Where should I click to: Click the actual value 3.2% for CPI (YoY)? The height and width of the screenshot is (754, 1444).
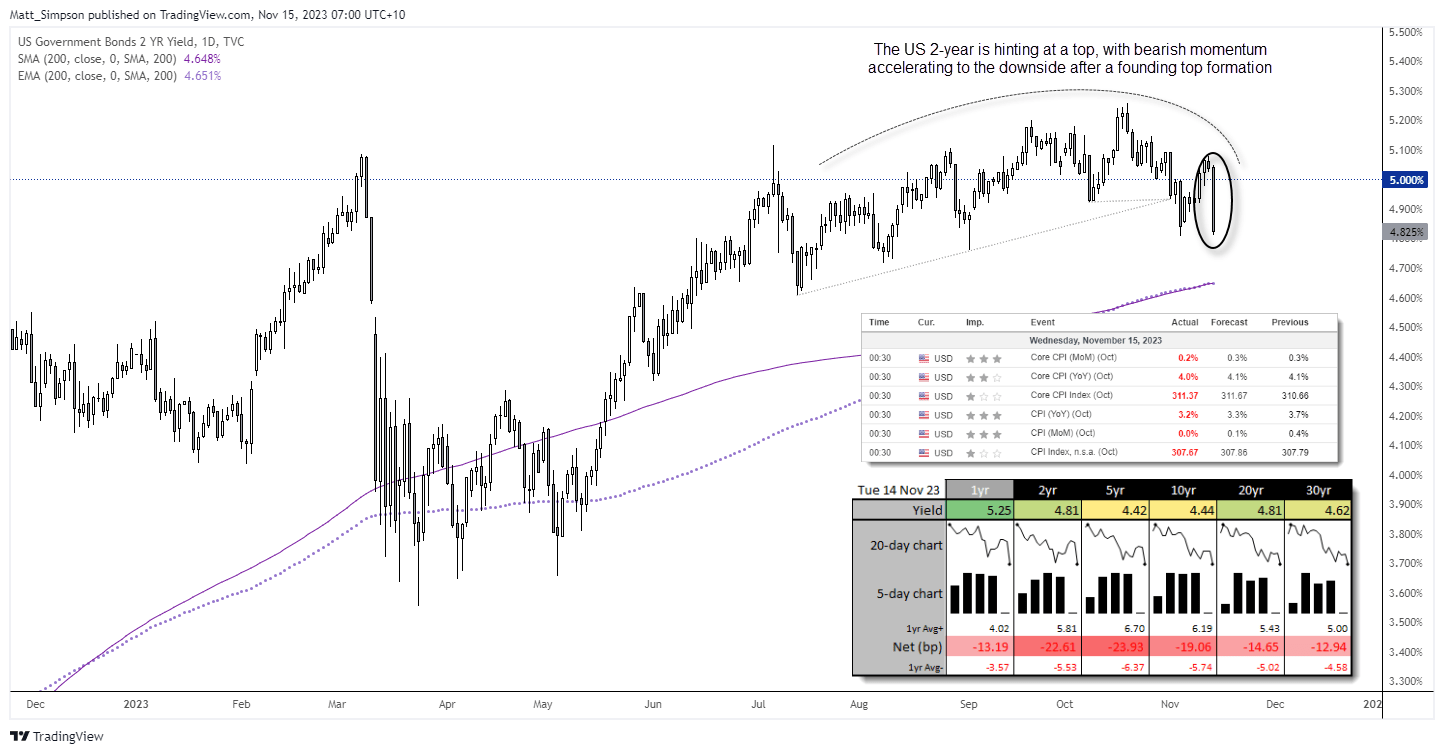tap(1188, 414)
